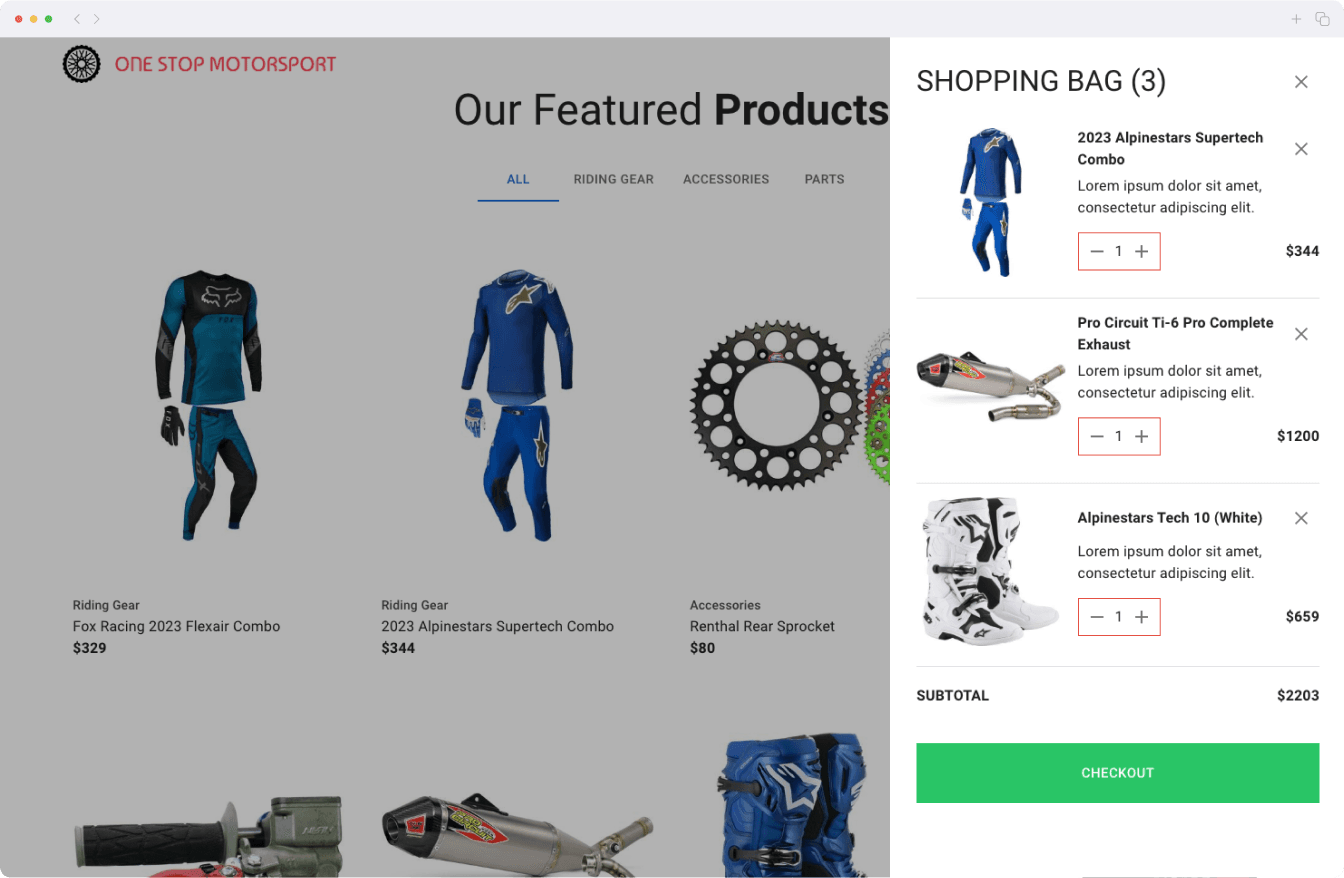Click the white boots thumbnail in bag

(988, 572)
